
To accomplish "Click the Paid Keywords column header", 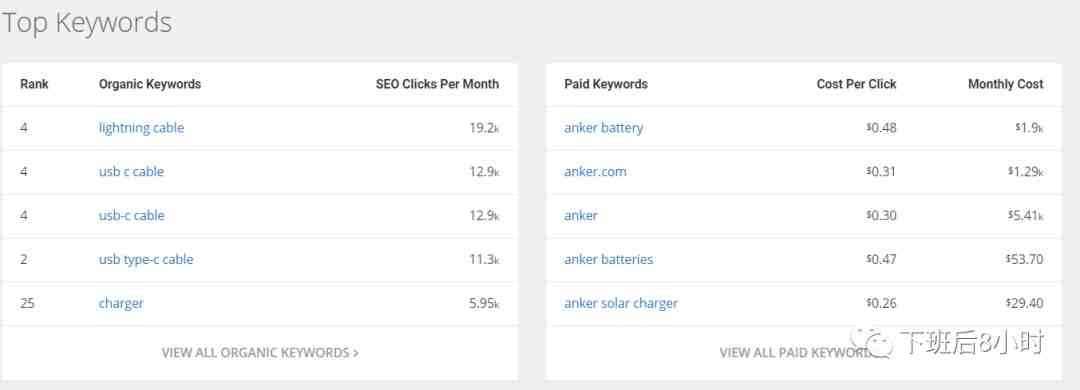I will tap(606, 84).
